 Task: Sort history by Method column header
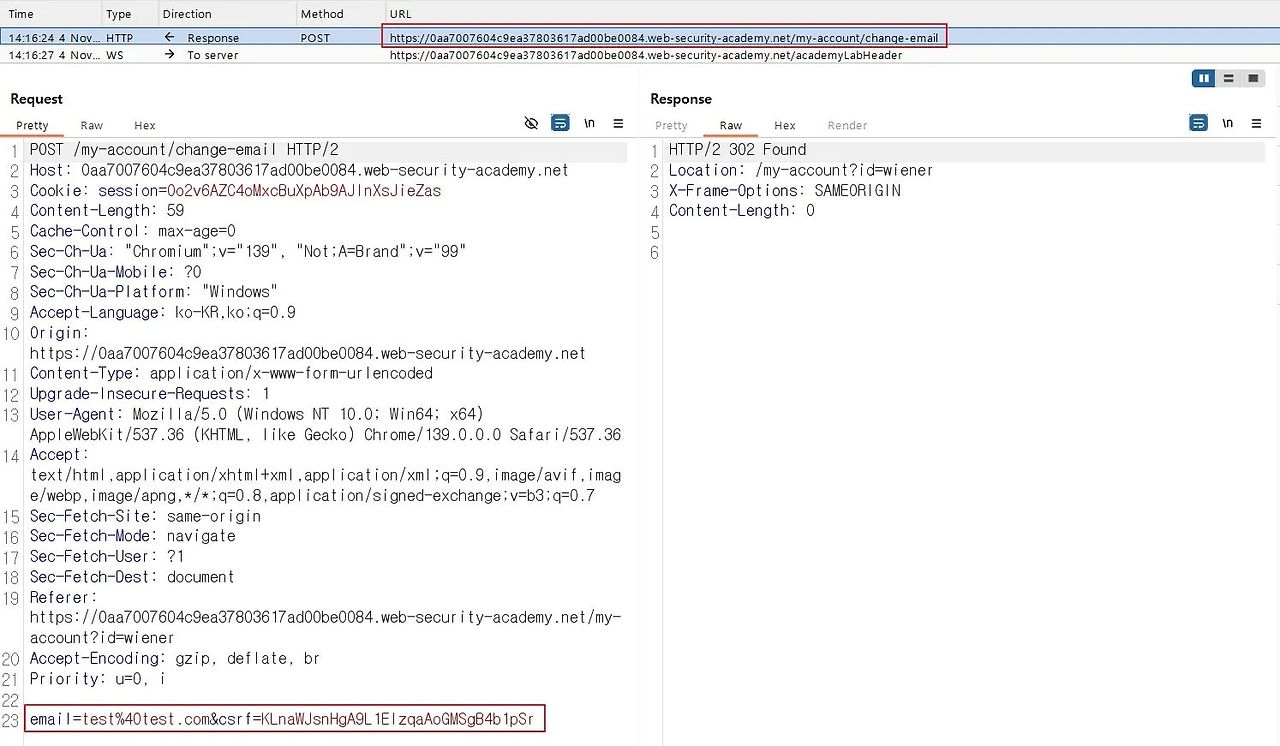pos(322,14)
